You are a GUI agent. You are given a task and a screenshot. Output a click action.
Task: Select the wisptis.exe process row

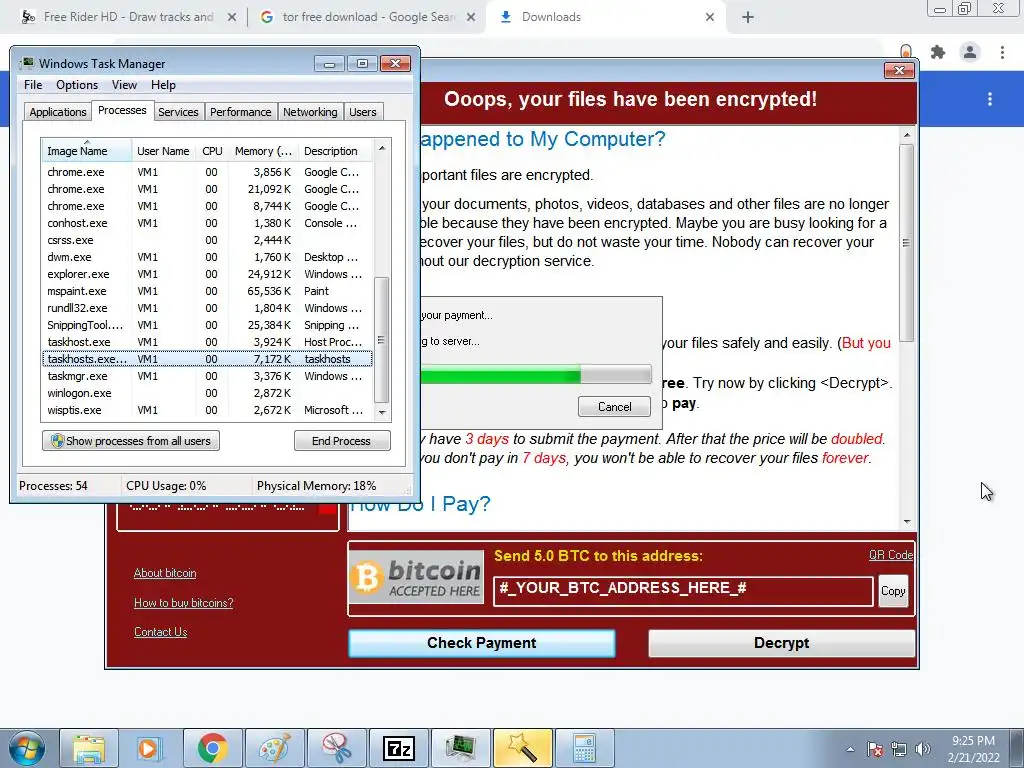(207, 410)
